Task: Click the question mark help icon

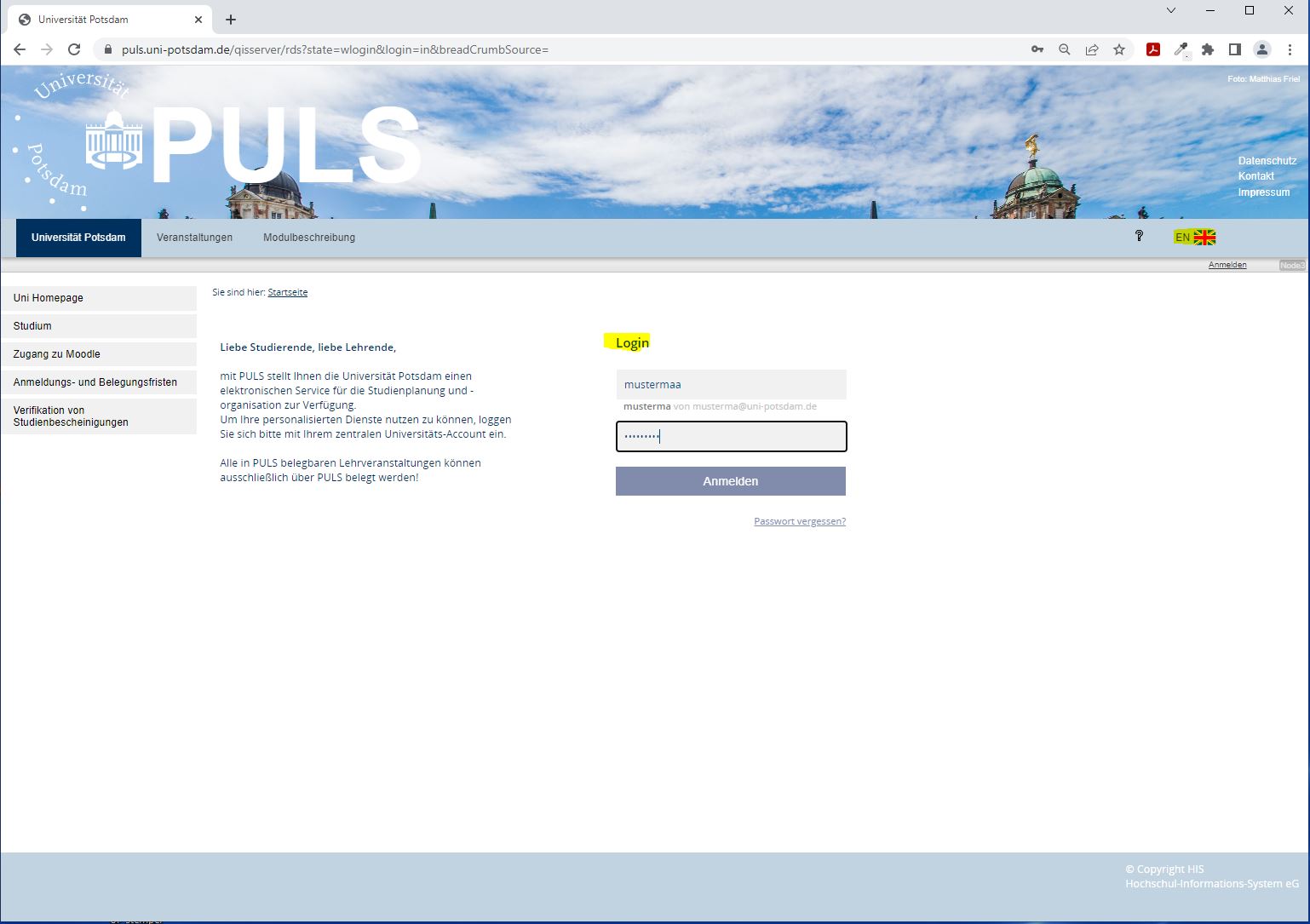Action: [x=1139, y=236]
